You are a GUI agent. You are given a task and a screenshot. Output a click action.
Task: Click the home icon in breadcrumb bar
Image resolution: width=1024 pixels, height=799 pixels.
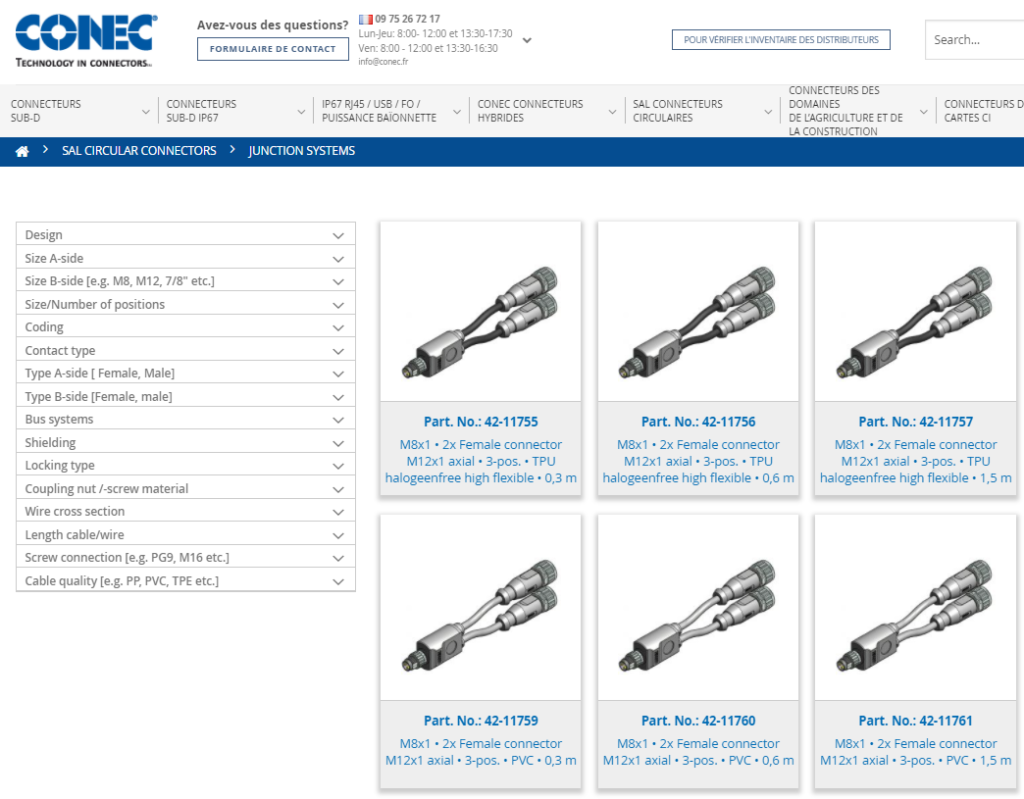click(x=22, y=151)
